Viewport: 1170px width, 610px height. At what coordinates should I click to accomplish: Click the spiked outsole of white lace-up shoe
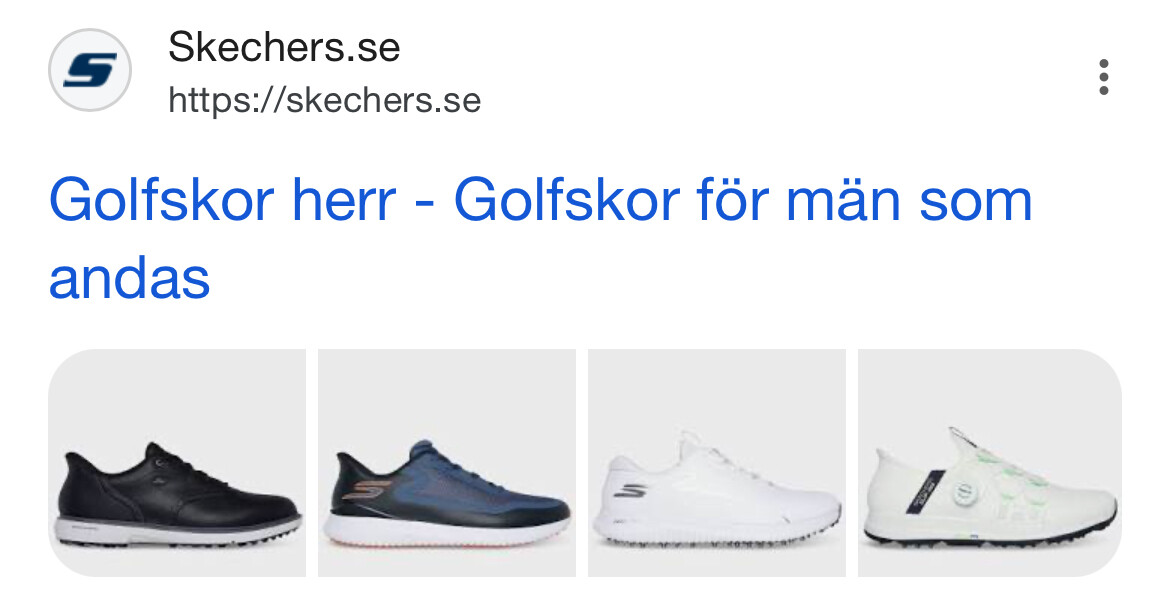(x=716, y=538)
